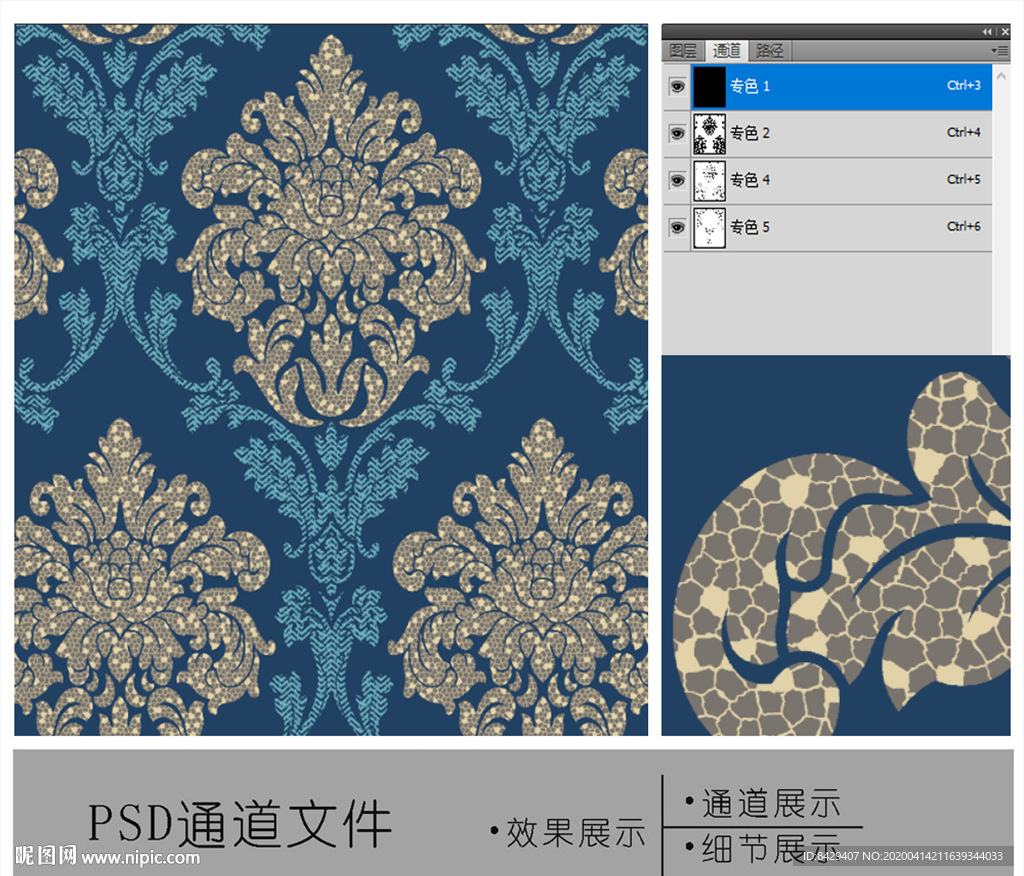Hide the 专色 1 channel eye
1024x876 pixels.
(677, 86)
